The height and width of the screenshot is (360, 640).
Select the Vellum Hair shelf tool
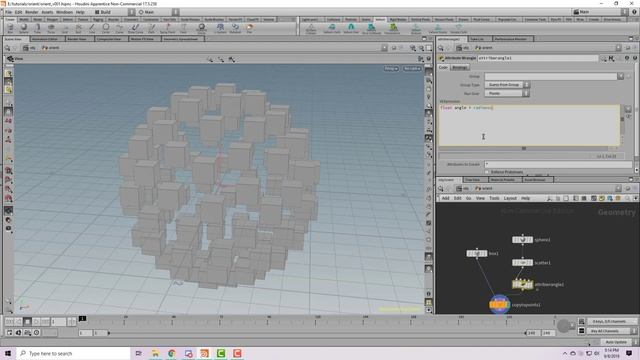point(351,28)
